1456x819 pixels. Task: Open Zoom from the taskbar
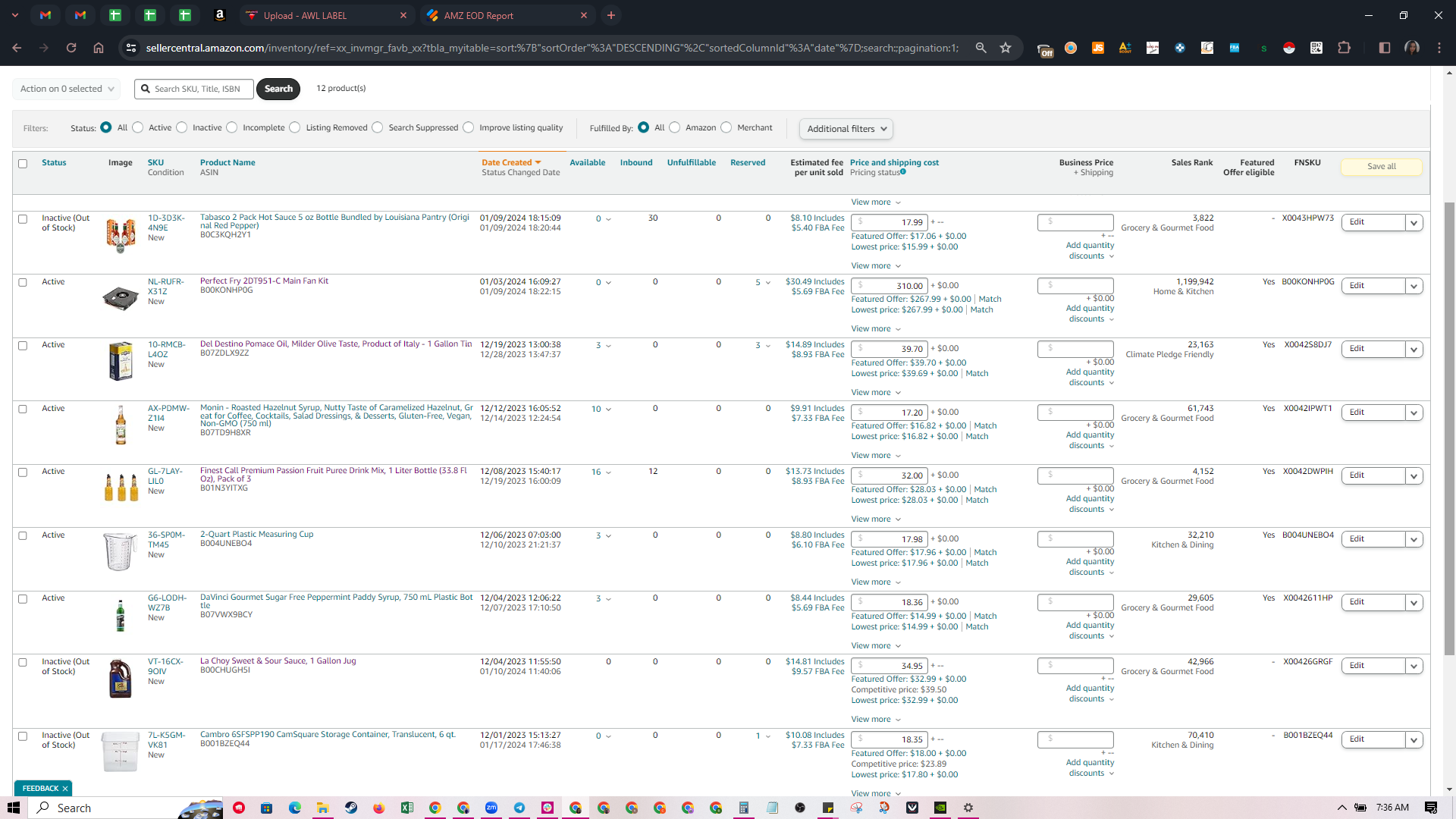(x=491, y=808)
